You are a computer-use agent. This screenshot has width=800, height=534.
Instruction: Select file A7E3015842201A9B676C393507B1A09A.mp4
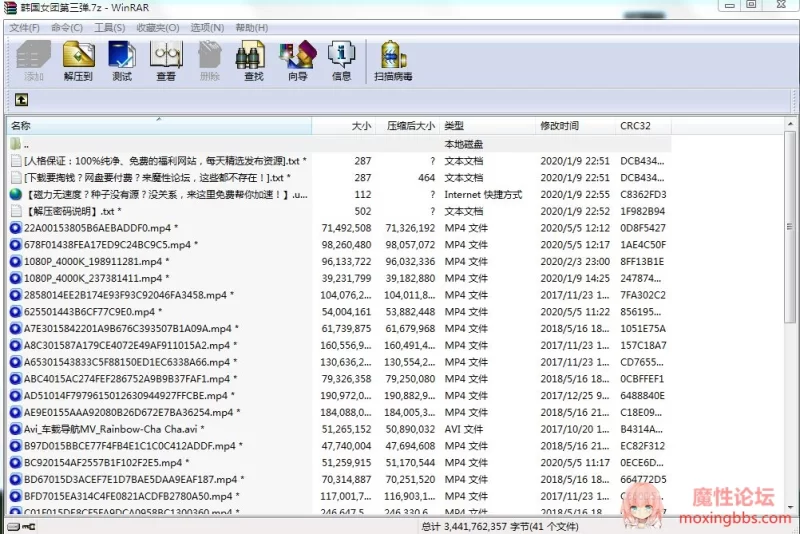[131, 328]
